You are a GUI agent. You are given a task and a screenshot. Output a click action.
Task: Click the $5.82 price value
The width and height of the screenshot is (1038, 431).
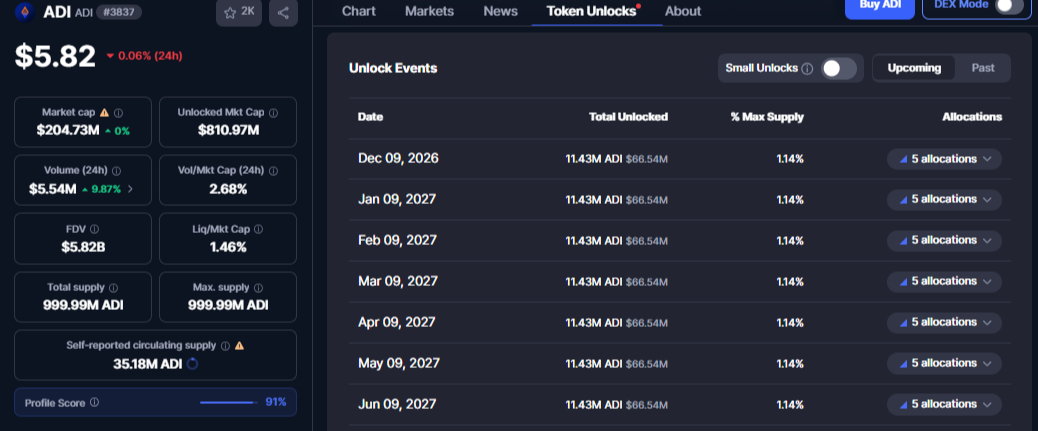pos(56,56)
